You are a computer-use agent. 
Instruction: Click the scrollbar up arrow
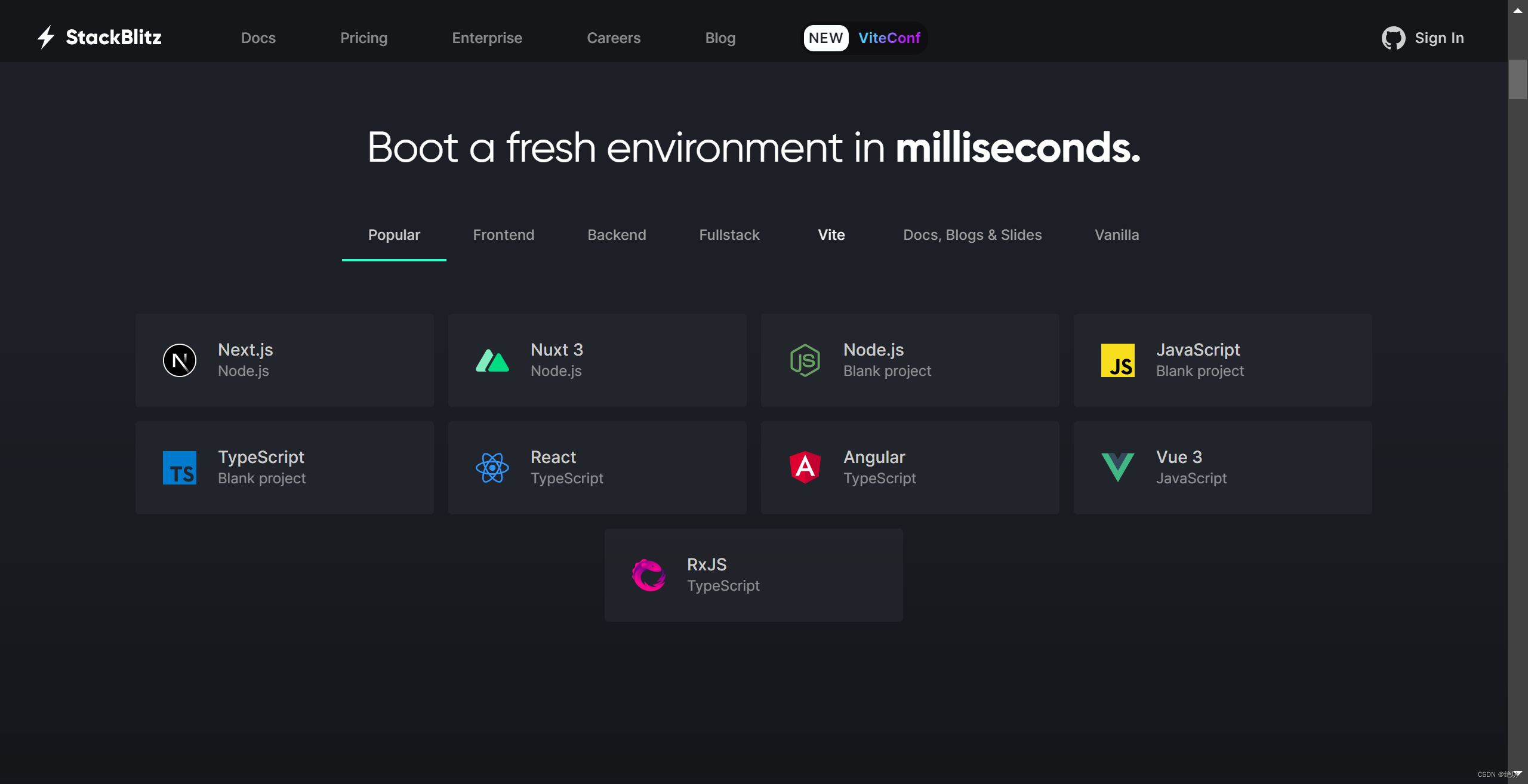click(1517, 10)
